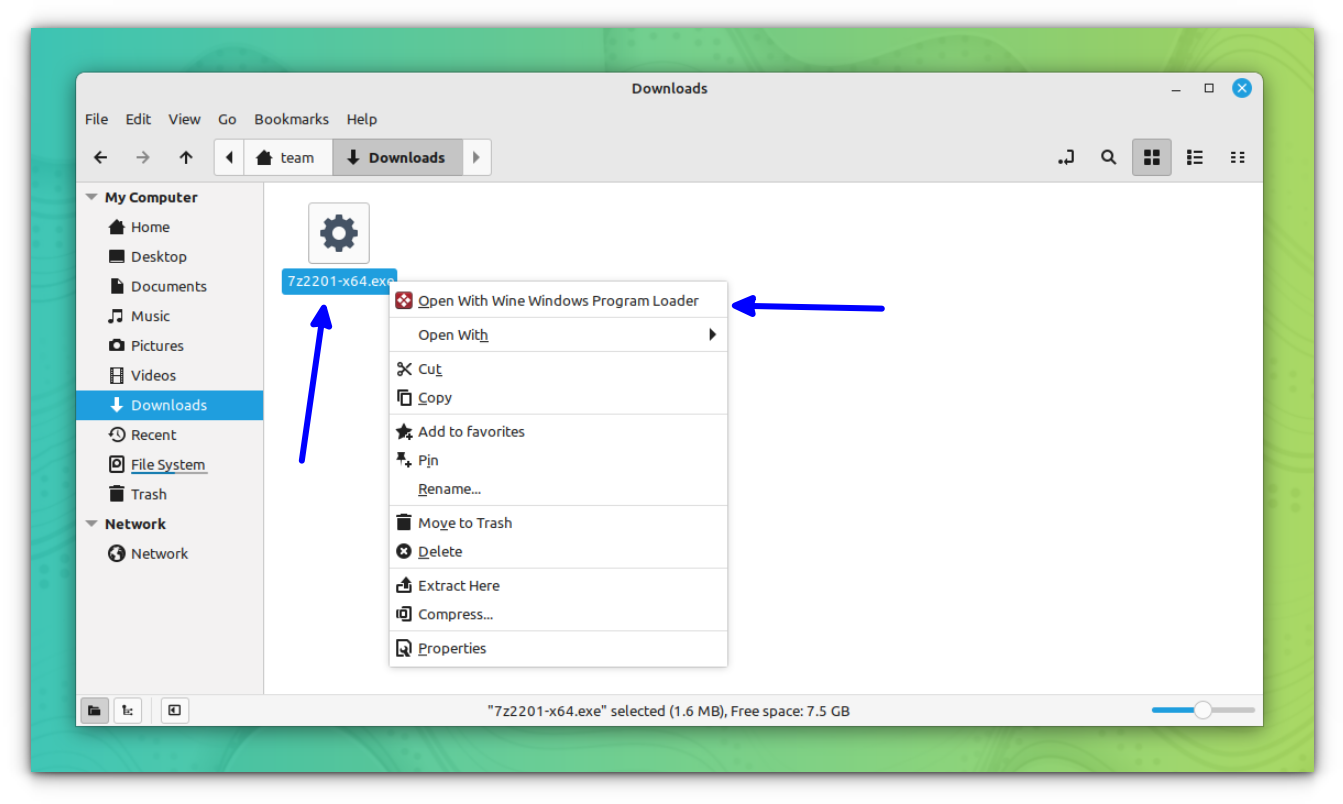Cut the file using the scissors icon

404,368
